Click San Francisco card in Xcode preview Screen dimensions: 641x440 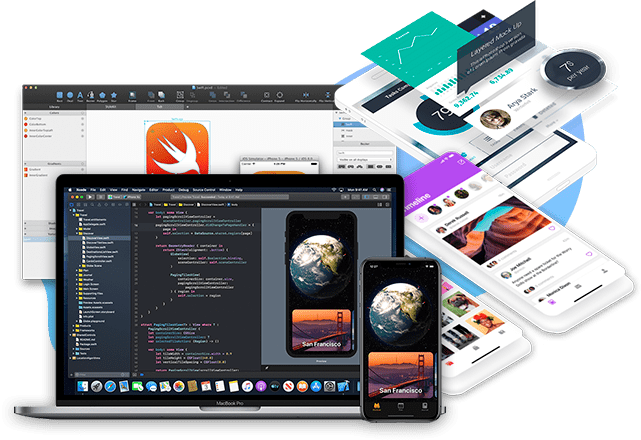tap(322, 330)
